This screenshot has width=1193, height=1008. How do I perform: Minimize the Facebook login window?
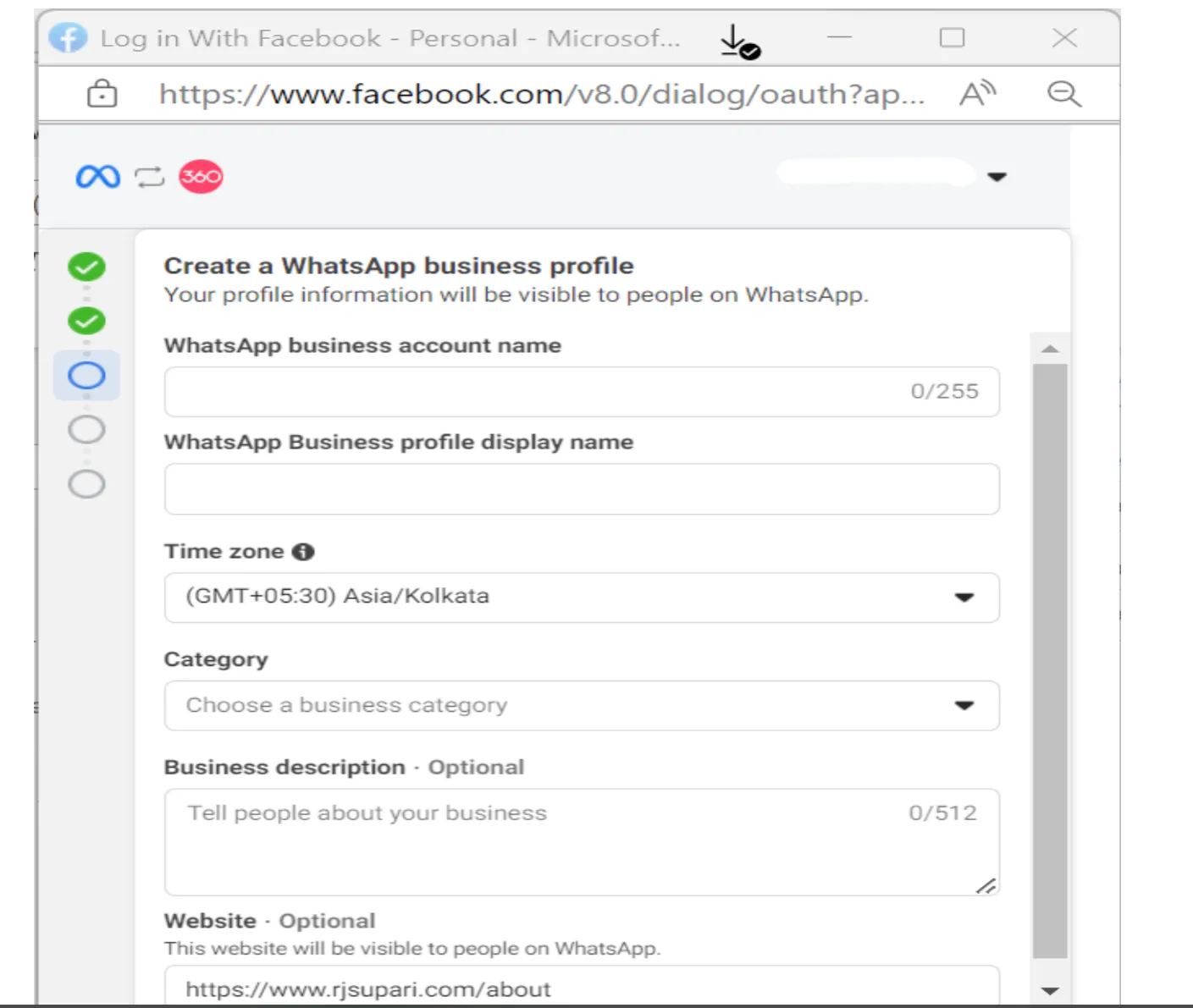[x=839, y=37]
